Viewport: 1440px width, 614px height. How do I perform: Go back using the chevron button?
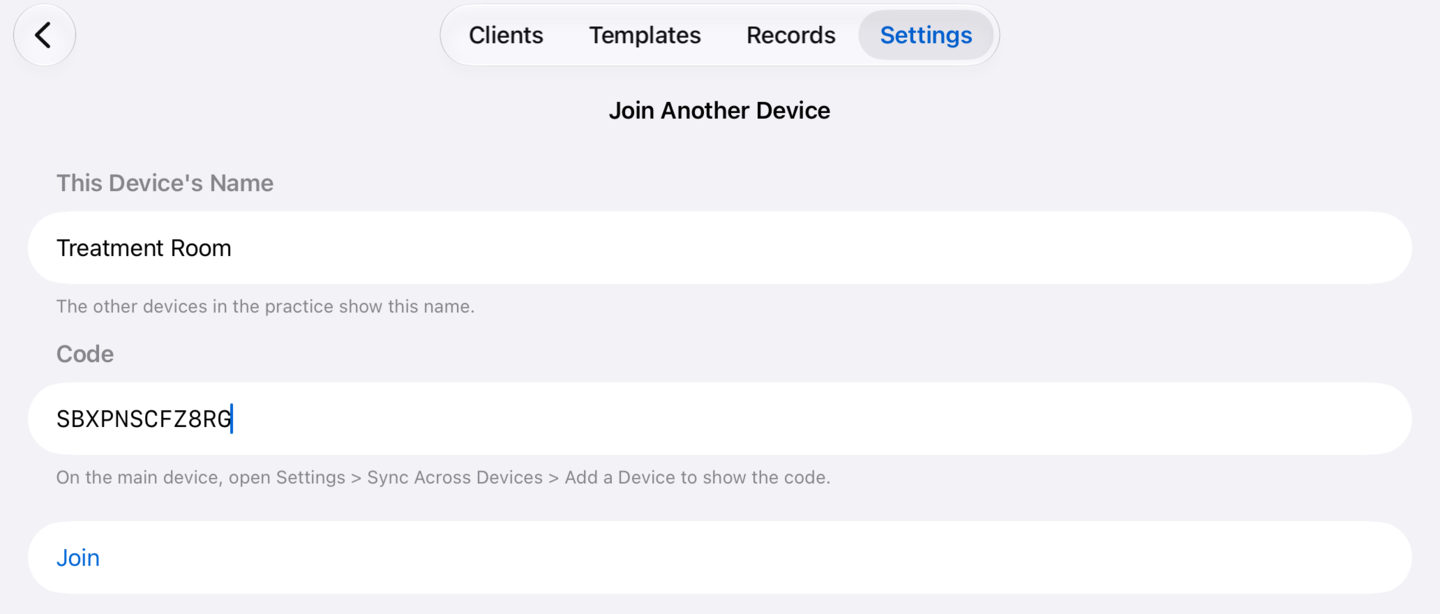[x=44, y=35]
